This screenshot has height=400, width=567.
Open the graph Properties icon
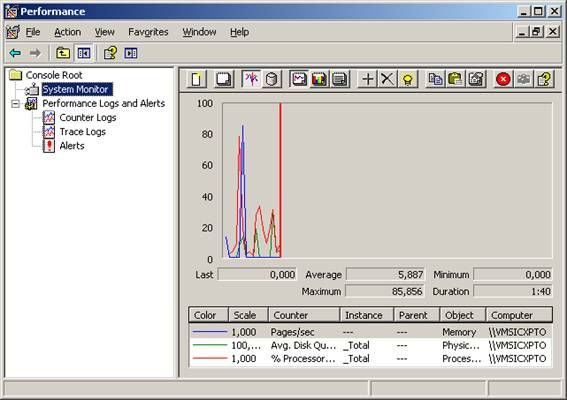click(476, 79)
